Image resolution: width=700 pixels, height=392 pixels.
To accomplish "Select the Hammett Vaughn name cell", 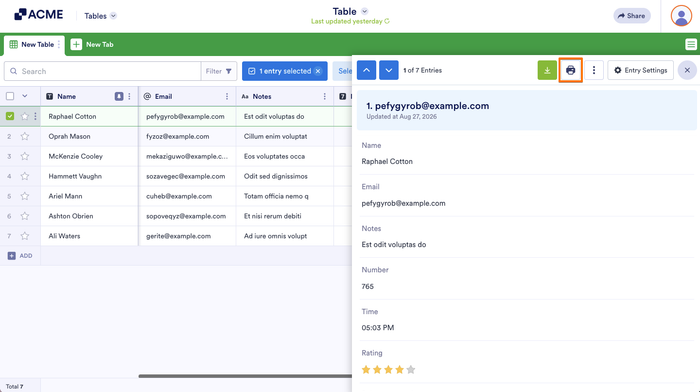I will click(x=89, y=176).
